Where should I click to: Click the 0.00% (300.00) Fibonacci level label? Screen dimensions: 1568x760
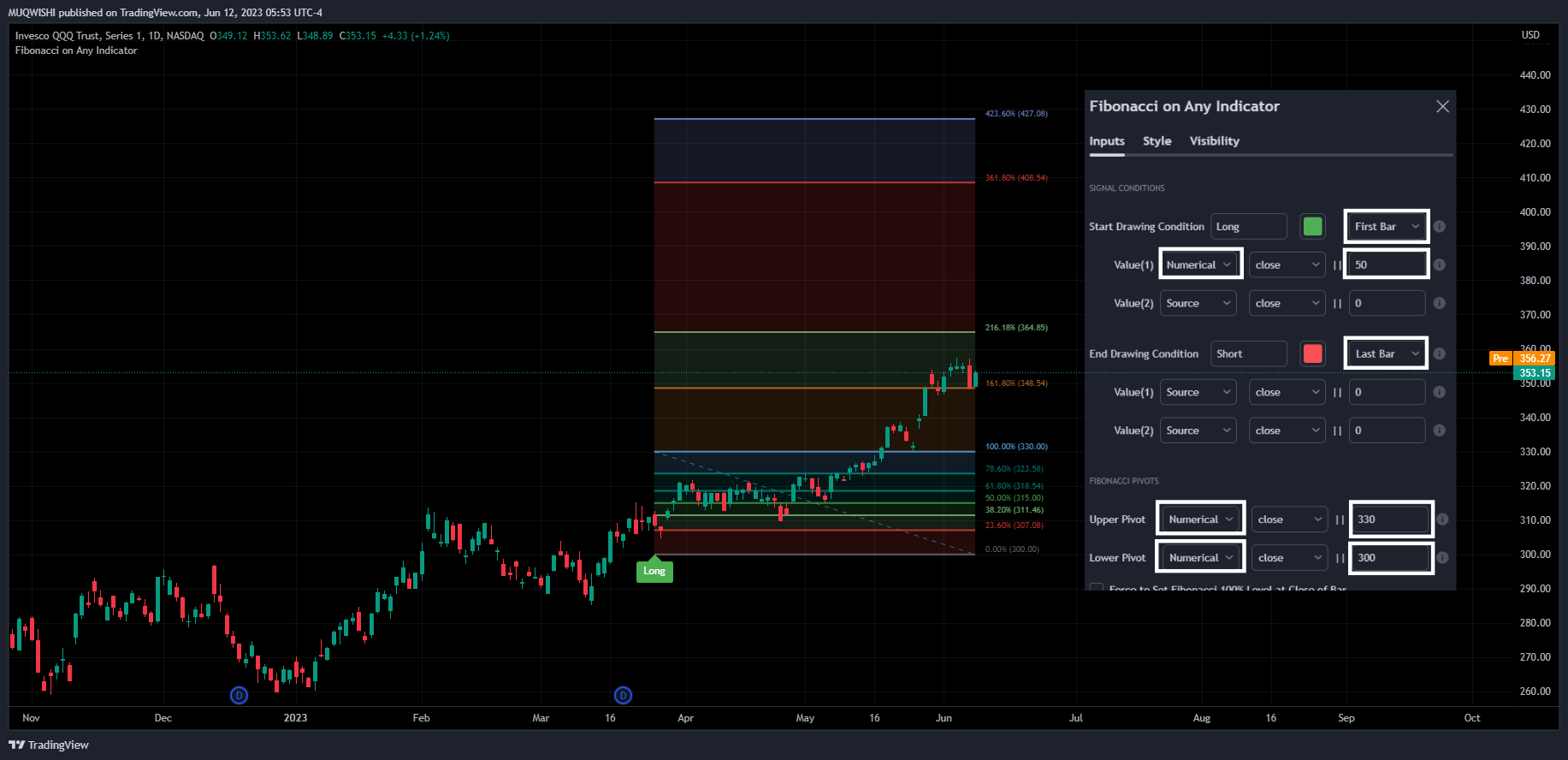(x=1012, y=549)
